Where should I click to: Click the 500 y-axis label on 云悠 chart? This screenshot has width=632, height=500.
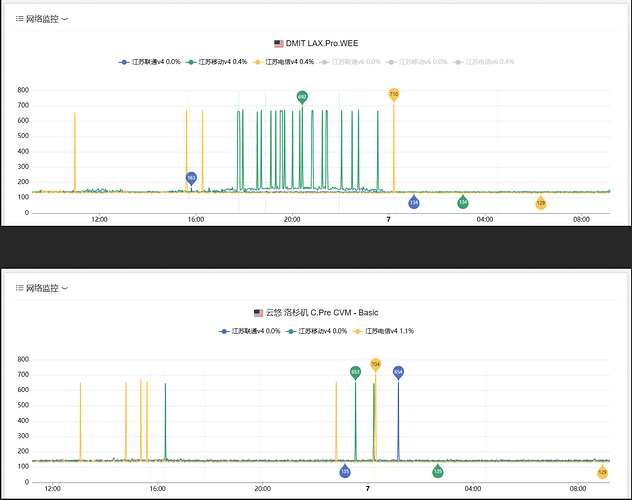click(x=23, y=405)
